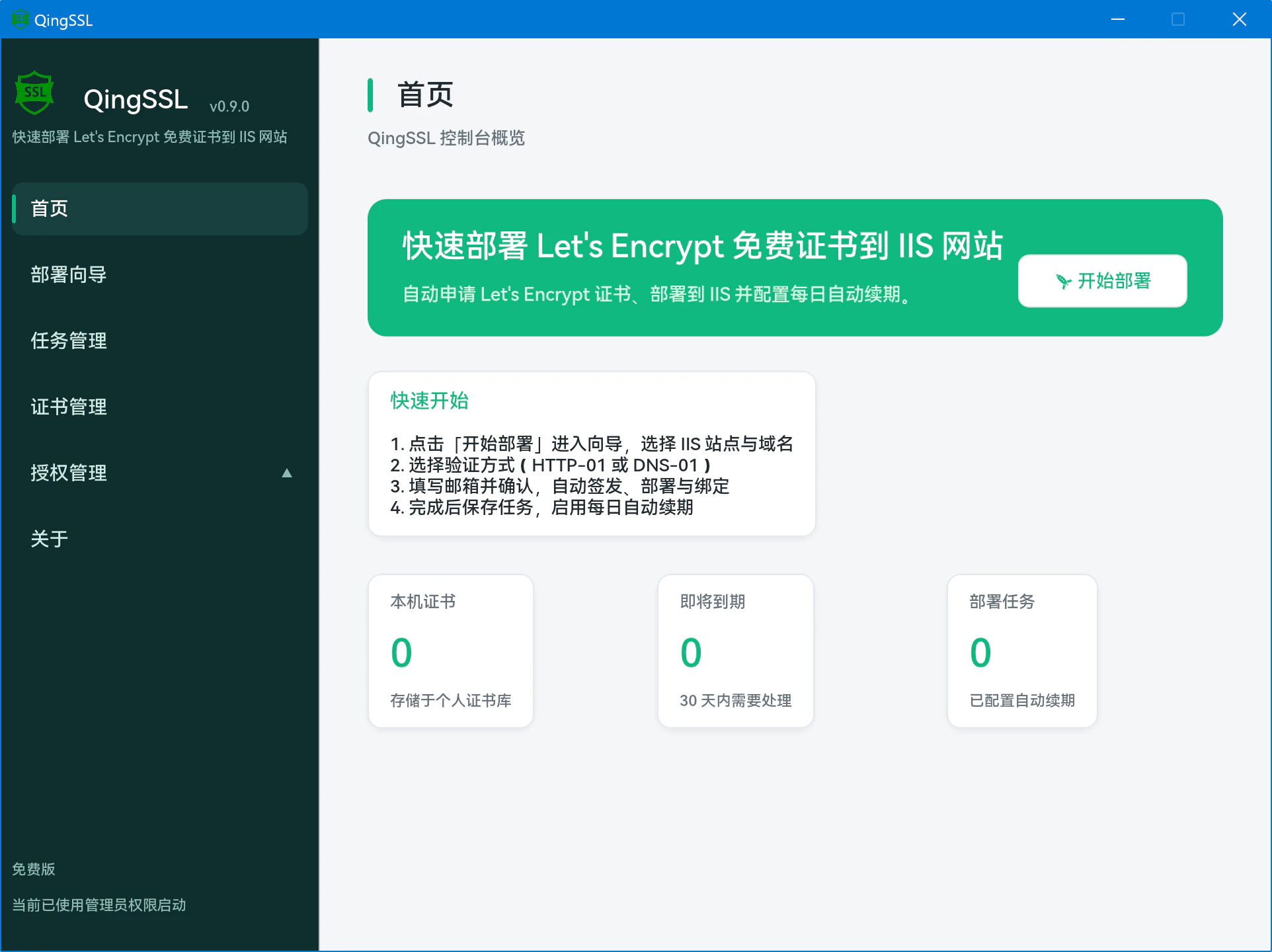Click the 开始部署 button
This screenshot has width=1272, height=952.
coord(1103,281)
